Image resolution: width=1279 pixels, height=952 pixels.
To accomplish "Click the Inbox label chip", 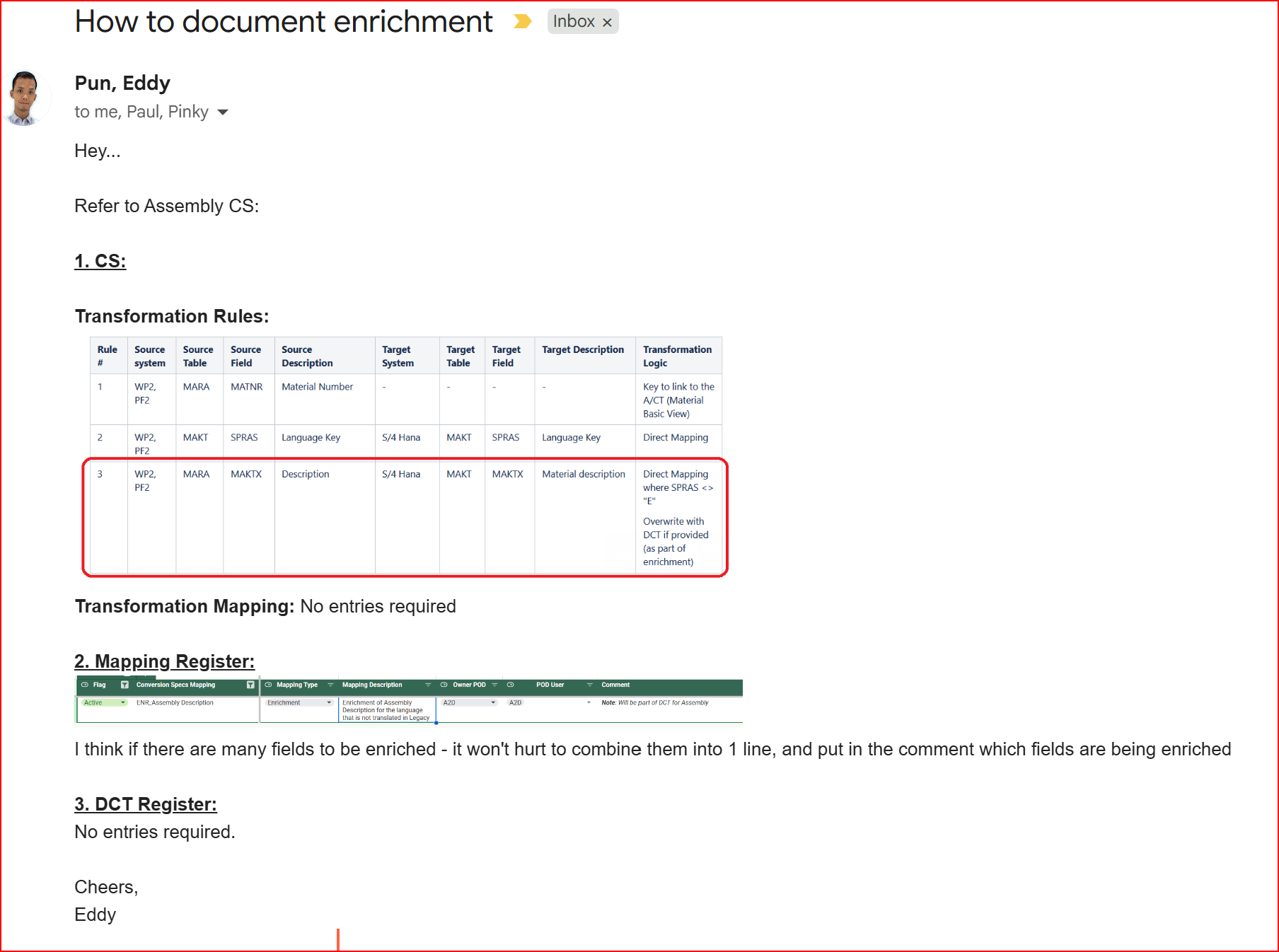I will tap(573, 22).
